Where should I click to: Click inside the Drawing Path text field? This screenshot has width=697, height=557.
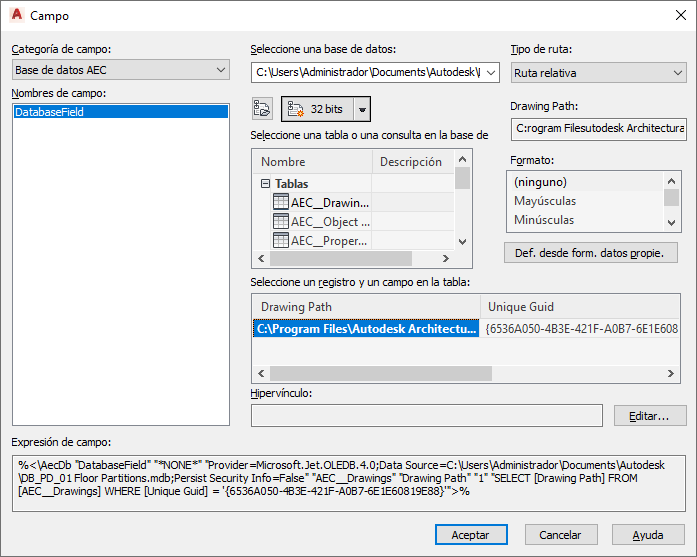598,129
